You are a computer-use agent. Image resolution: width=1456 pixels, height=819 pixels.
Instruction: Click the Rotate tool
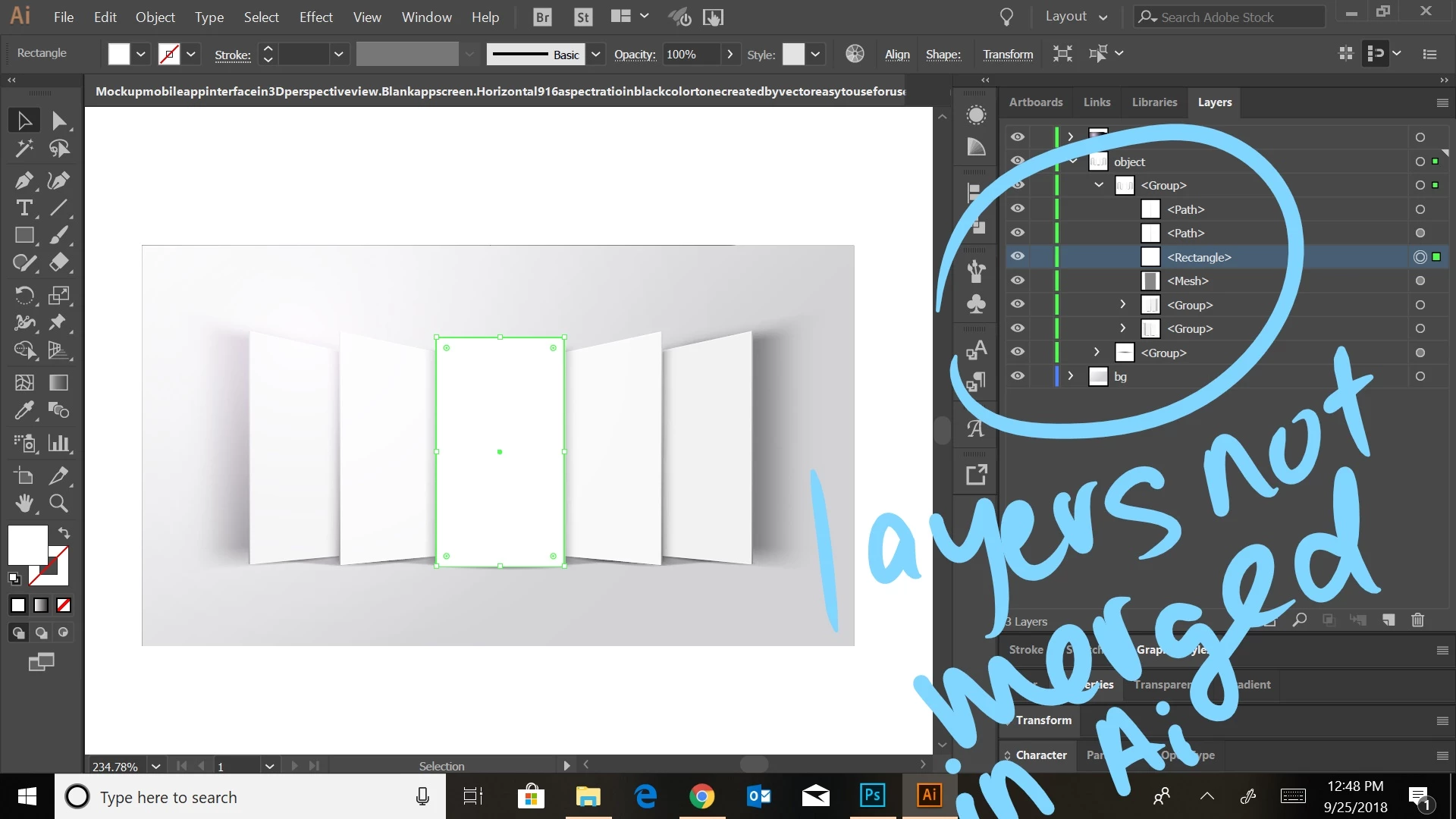[24, 295]
